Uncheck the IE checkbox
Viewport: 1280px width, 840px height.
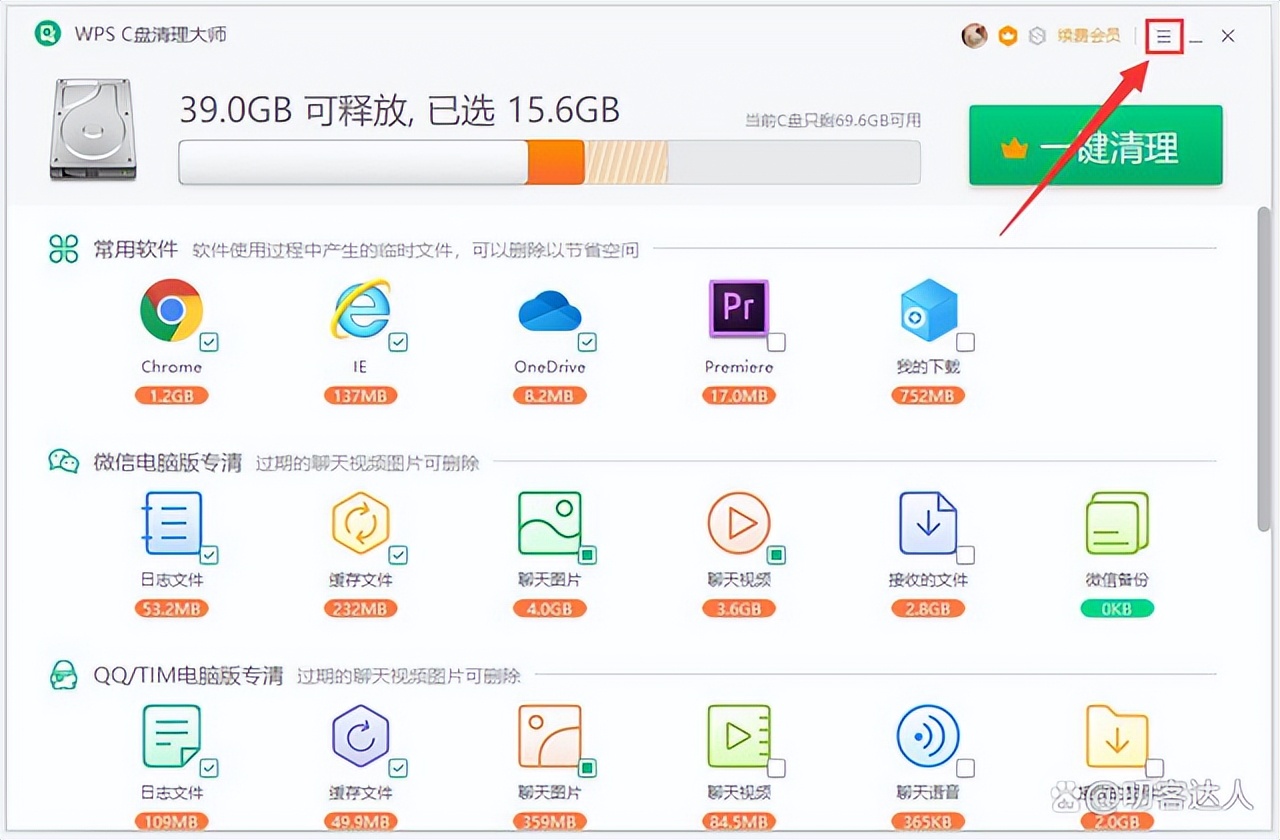click(398, 343)
